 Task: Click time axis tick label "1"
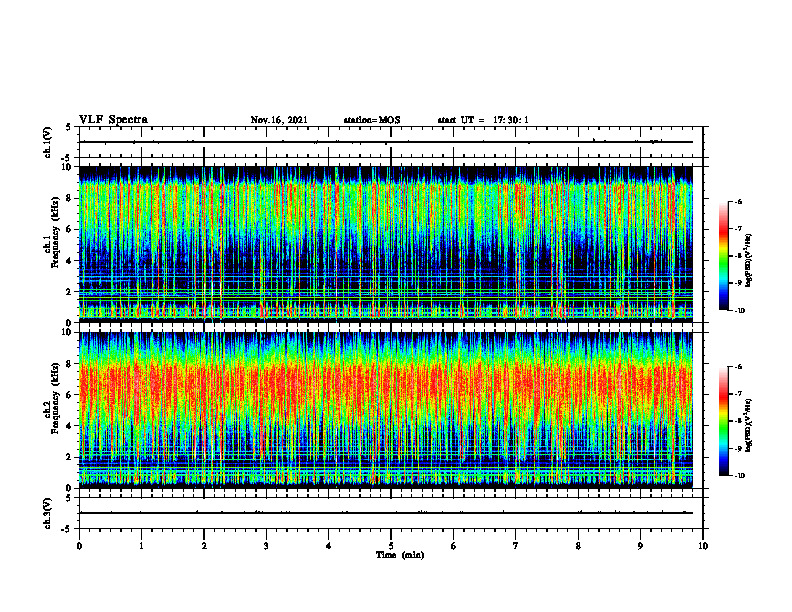click(x=141, y=546)
